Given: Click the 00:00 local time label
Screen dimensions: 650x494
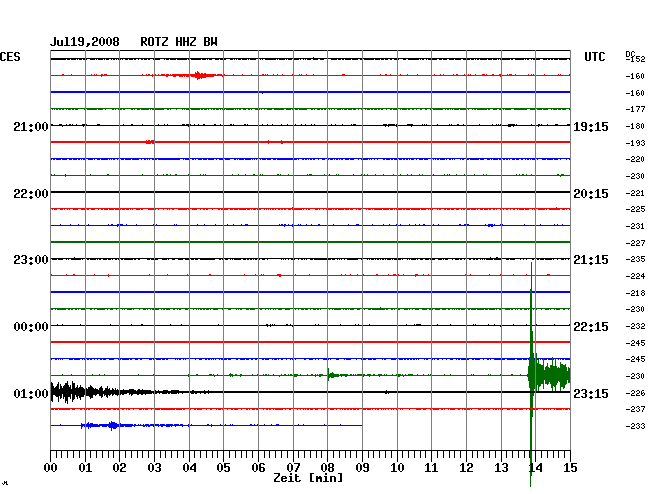Looking at the screenshot, I should pos(31,327).
